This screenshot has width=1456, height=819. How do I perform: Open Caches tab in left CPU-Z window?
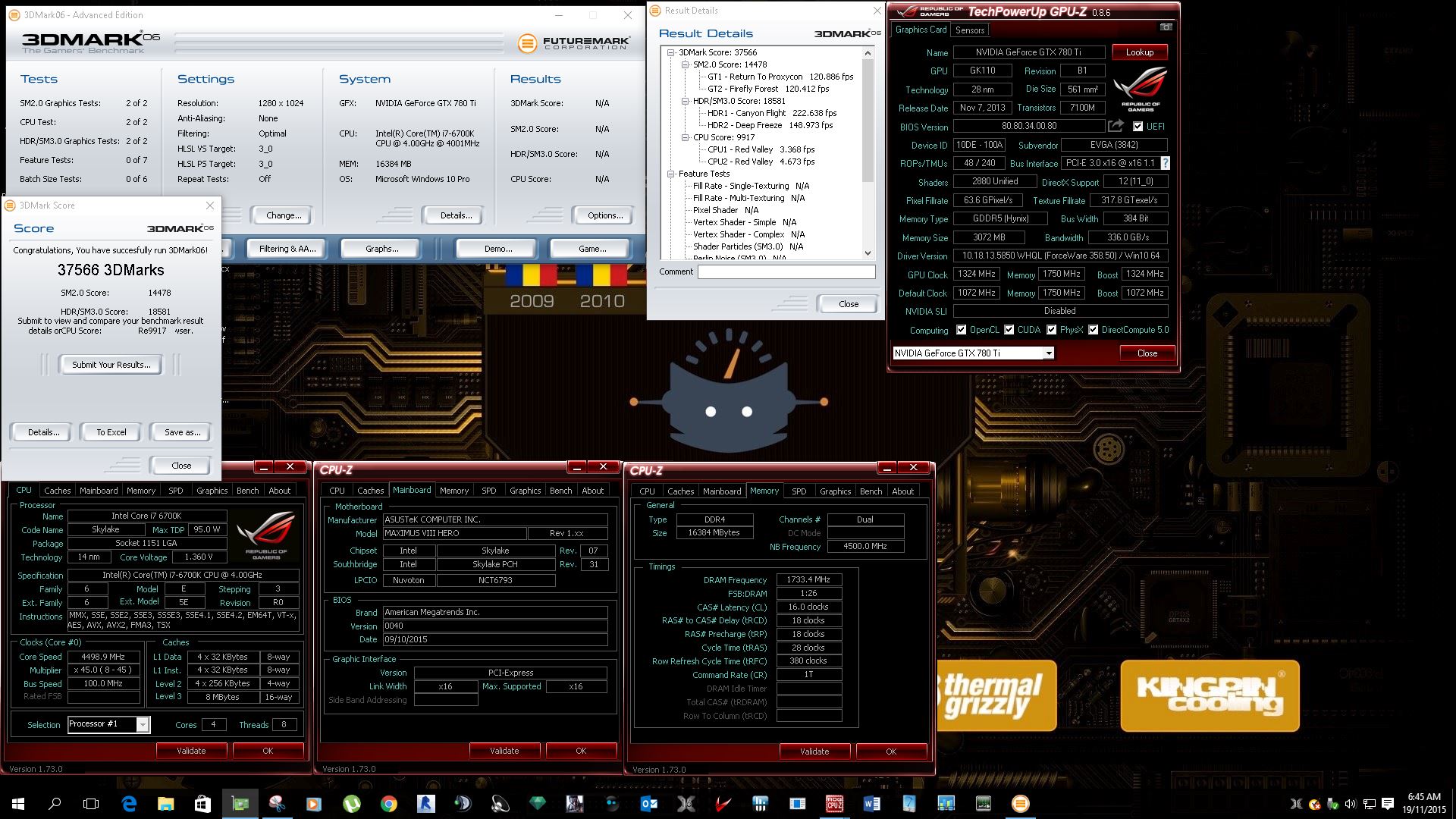(x=57, y=491)
